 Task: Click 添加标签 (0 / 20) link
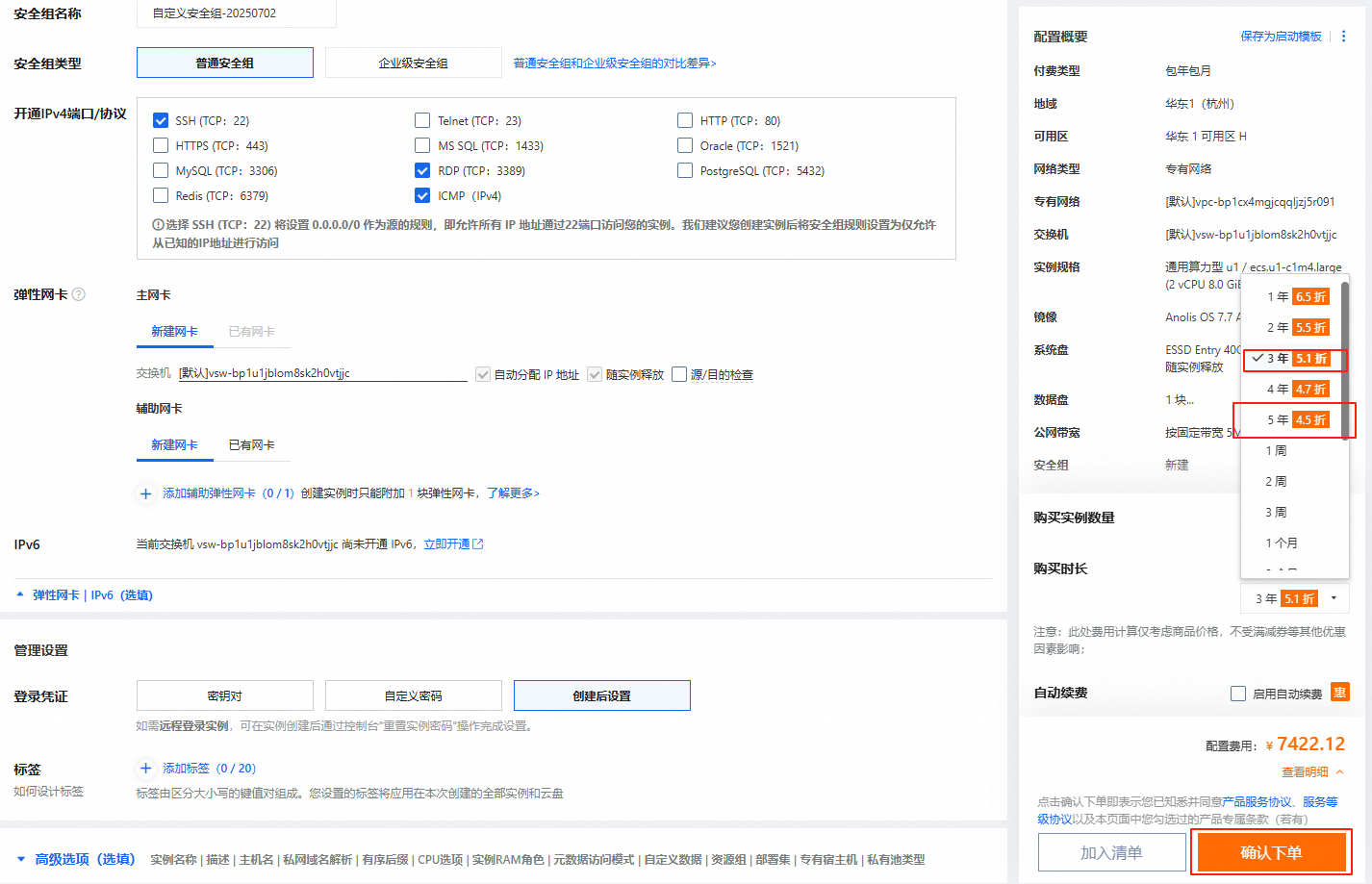click(x=209, y=769)
